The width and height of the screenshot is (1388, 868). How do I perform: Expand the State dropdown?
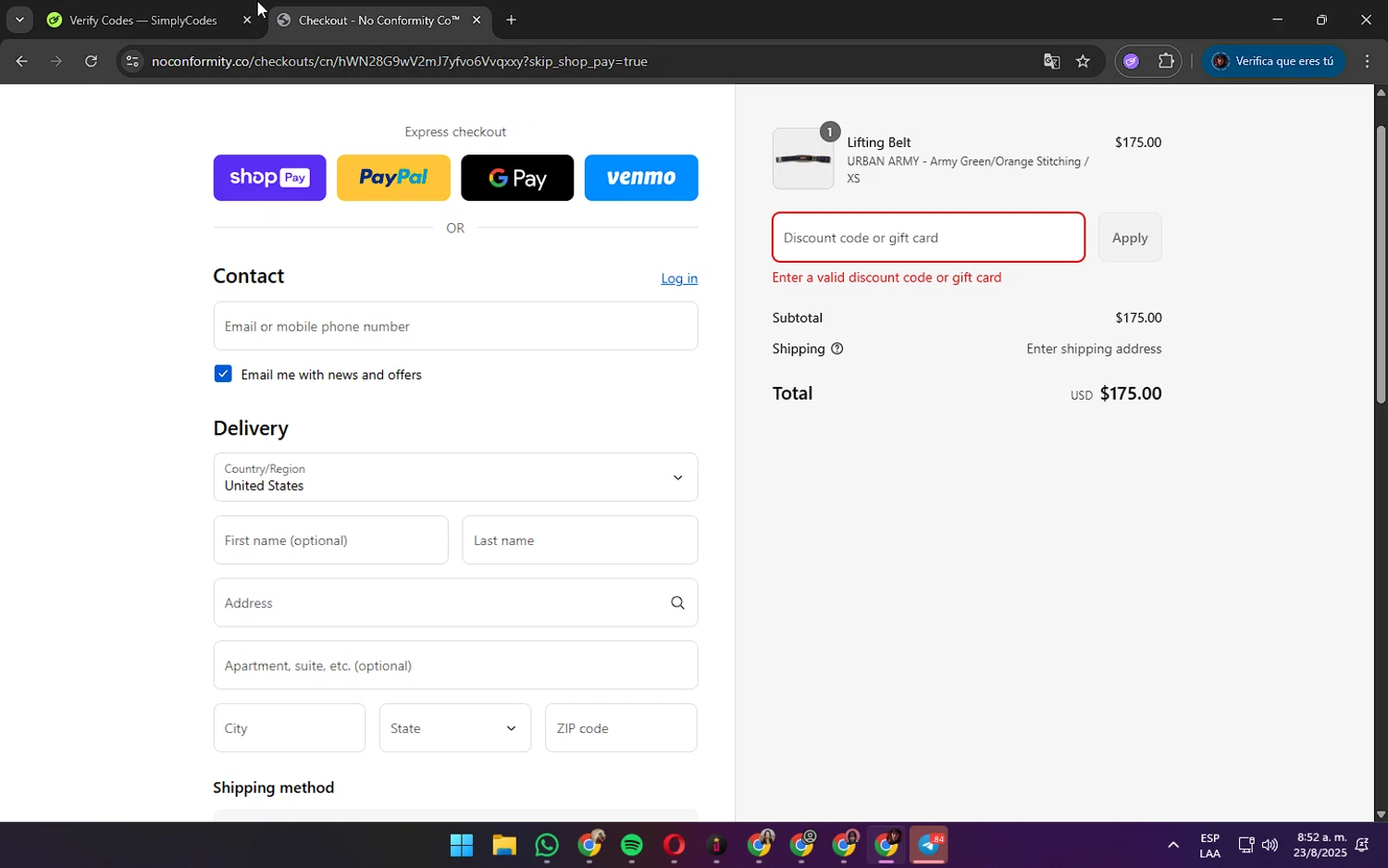pyautogui.click(x=455, y=728)
